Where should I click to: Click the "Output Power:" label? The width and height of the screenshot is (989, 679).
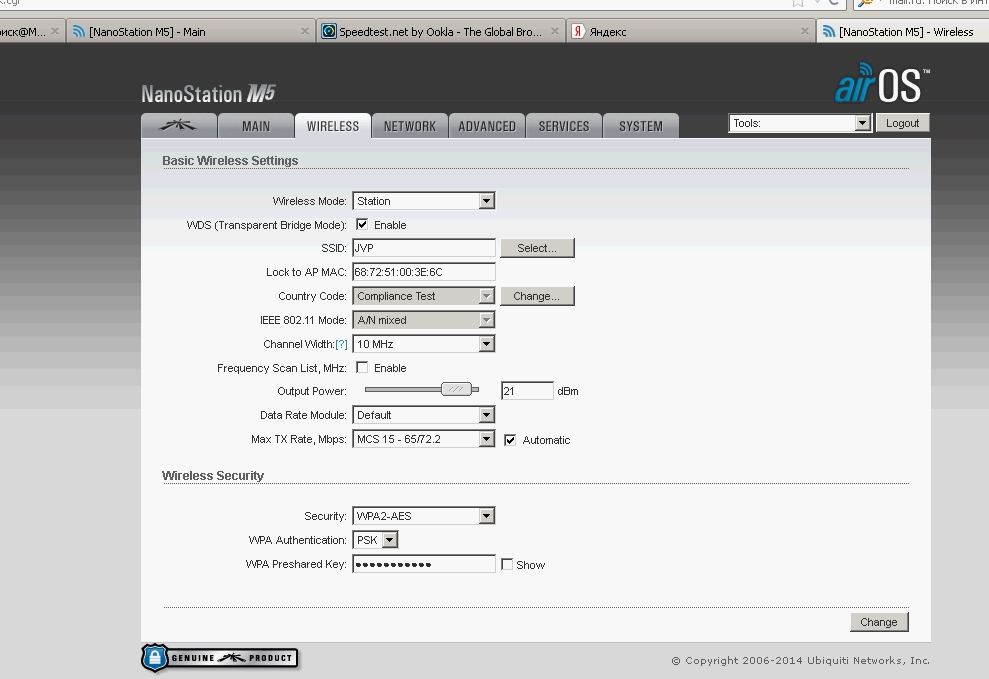click(x=312, y=391)
